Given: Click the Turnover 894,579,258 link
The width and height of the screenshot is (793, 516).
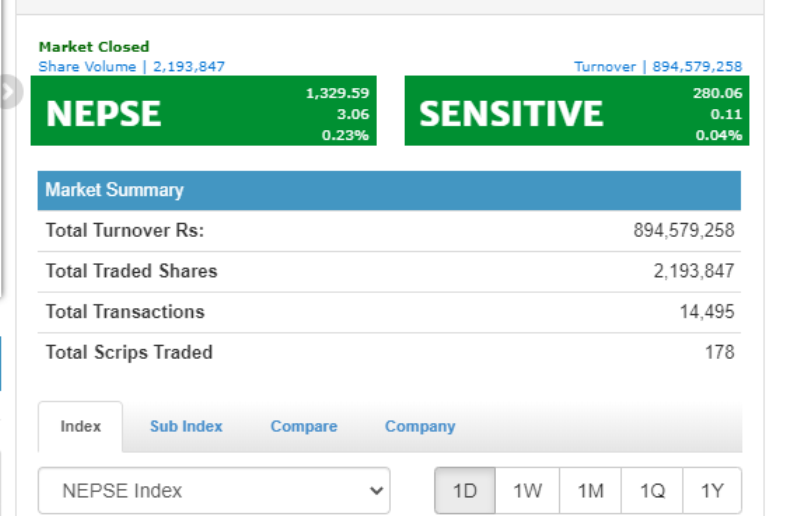Looking at the screenshot, I should (658, 66).
